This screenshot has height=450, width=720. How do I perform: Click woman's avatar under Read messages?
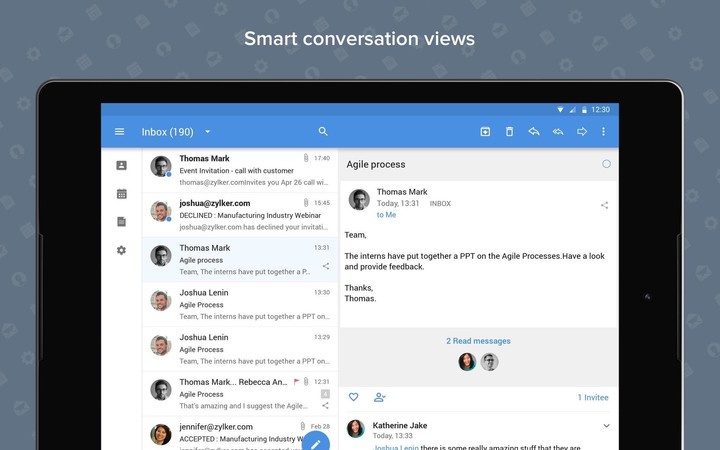tap(467, 362)
